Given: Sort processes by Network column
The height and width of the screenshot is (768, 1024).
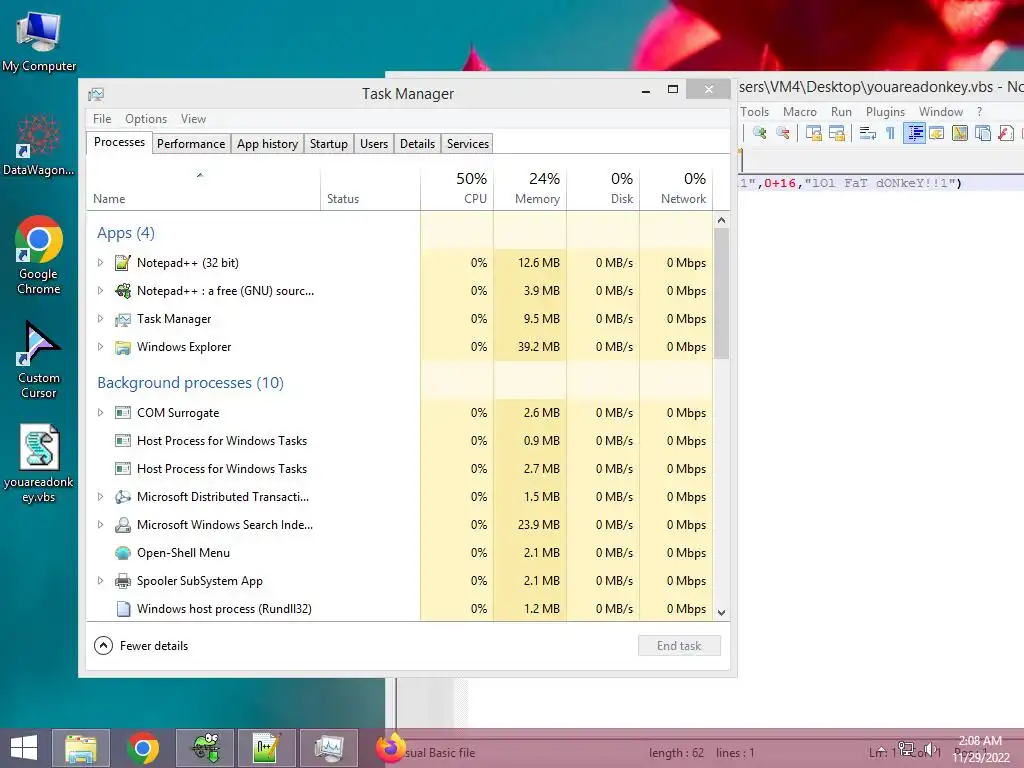Looking at the screenshot, I should tap(676, 188).
